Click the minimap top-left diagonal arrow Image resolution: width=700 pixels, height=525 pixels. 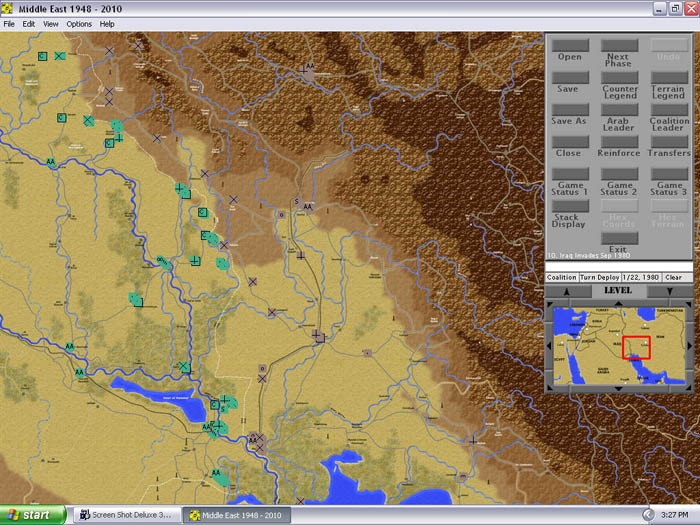550,304
